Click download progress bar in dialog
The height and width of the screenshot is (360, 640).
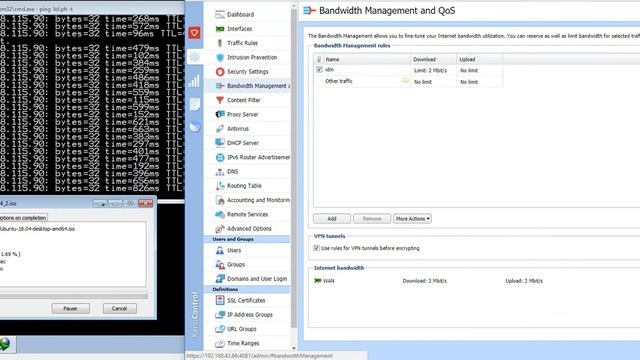(73, 295)
